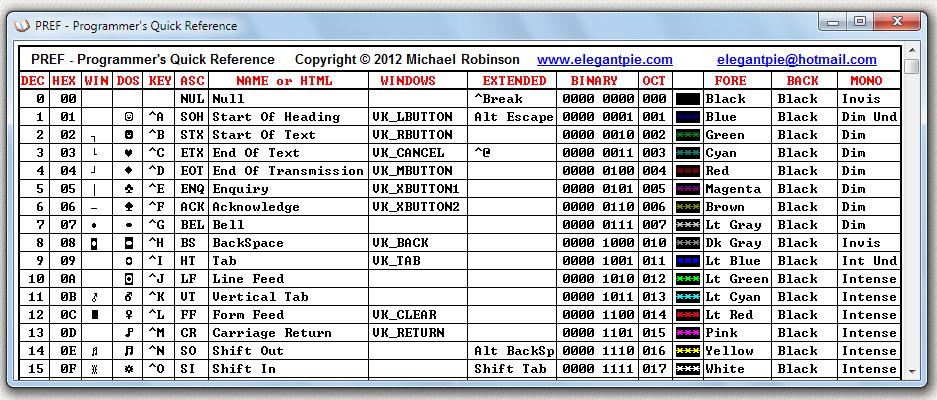937x400 pixels.
Task: Click the DOS male symbol in row 11
Action: coord(128,297)
